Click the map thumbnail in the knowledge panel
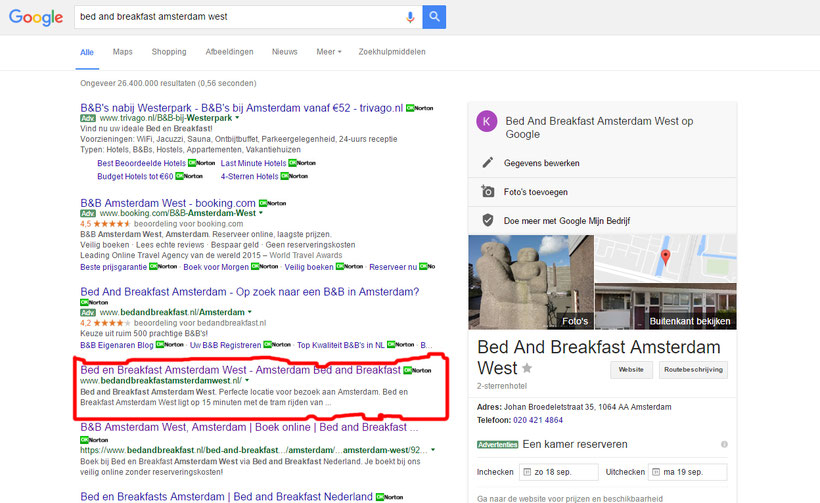The height and width of the screenshot is (503, 820). (x=665, y=258)
